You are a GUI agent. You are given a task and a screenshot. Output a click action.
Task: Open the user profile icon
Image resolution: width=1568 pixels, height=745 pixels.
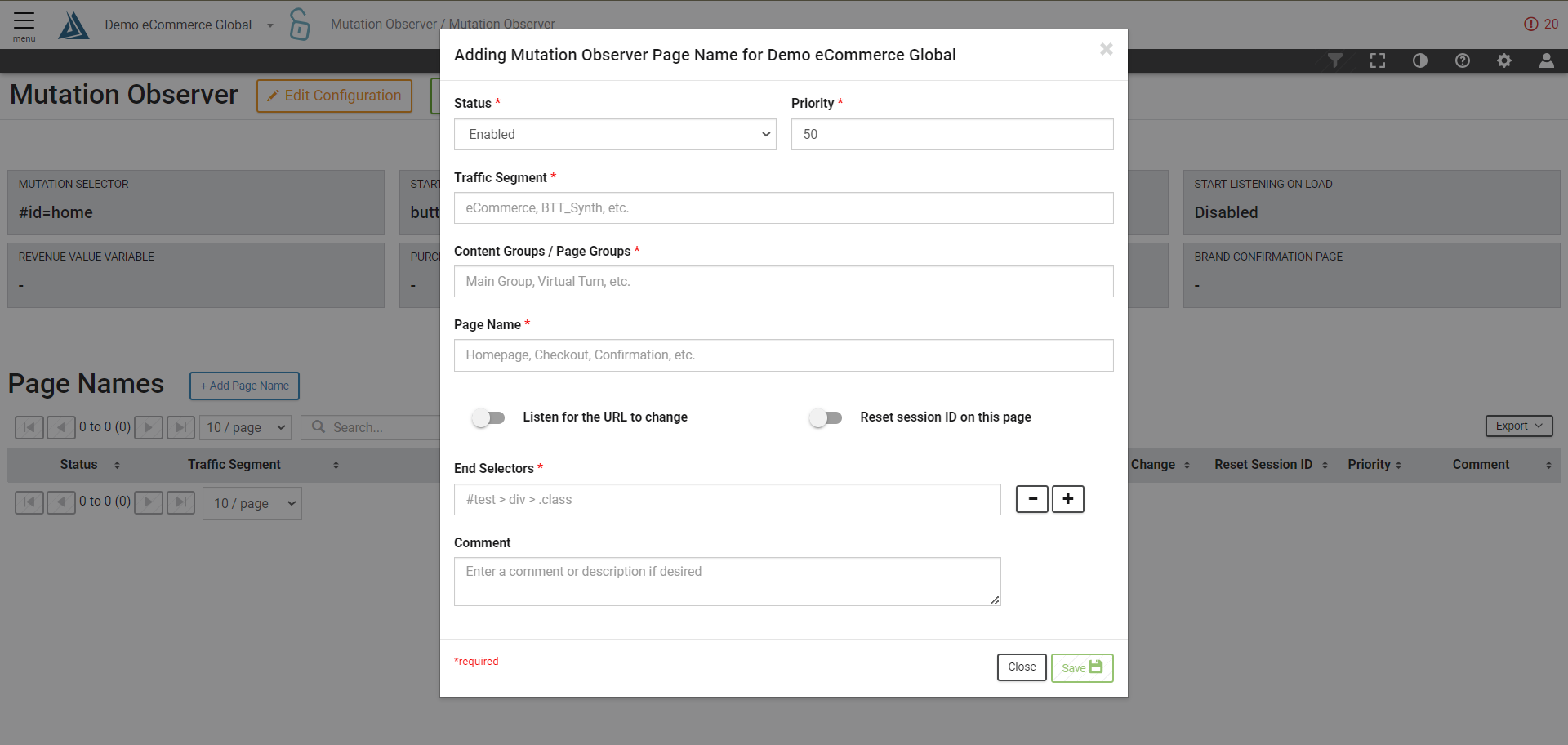click(1546, 60)
